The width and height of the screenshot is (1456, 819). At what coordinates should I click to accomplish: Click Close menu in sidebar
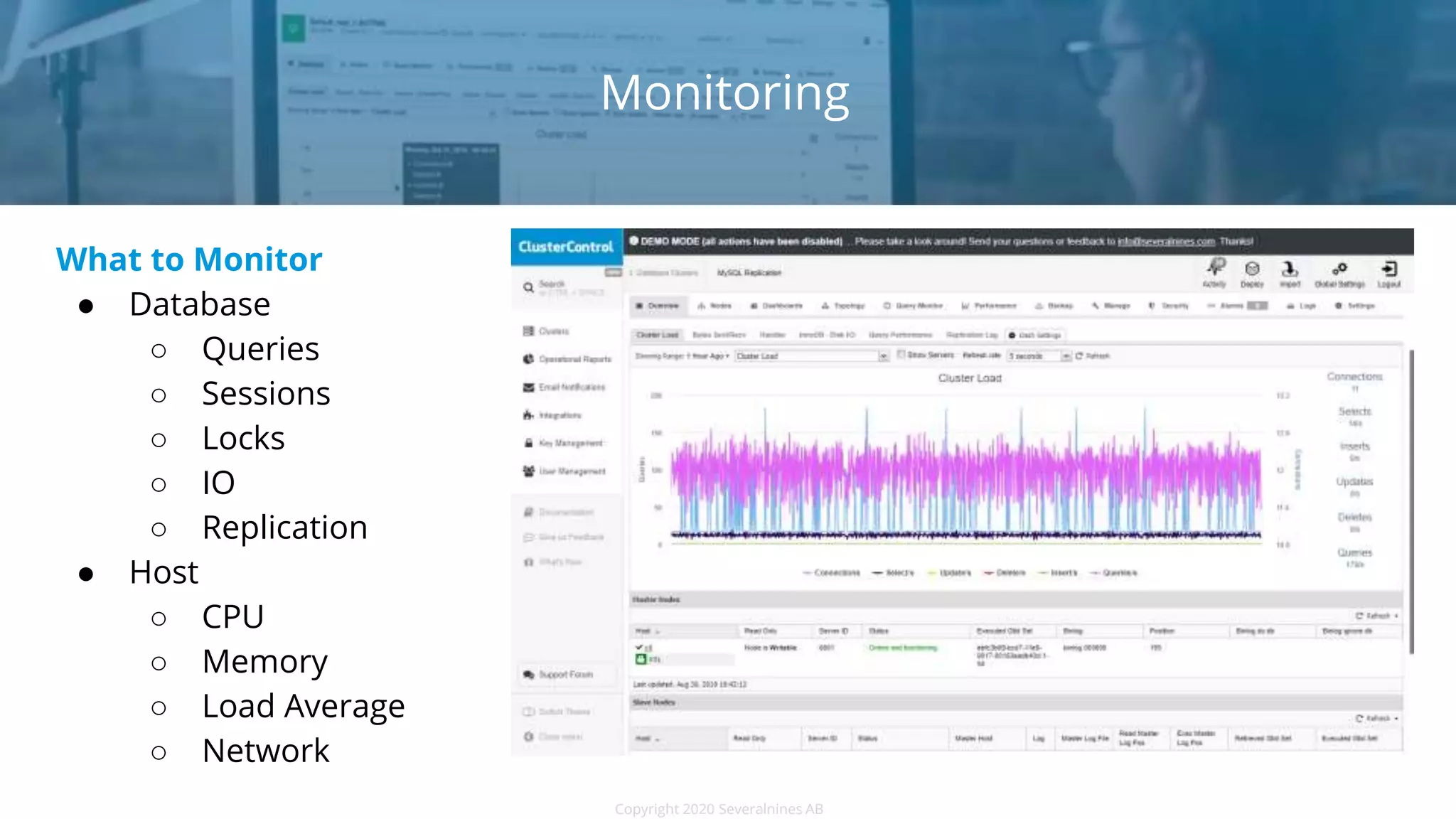click(553, 737)
